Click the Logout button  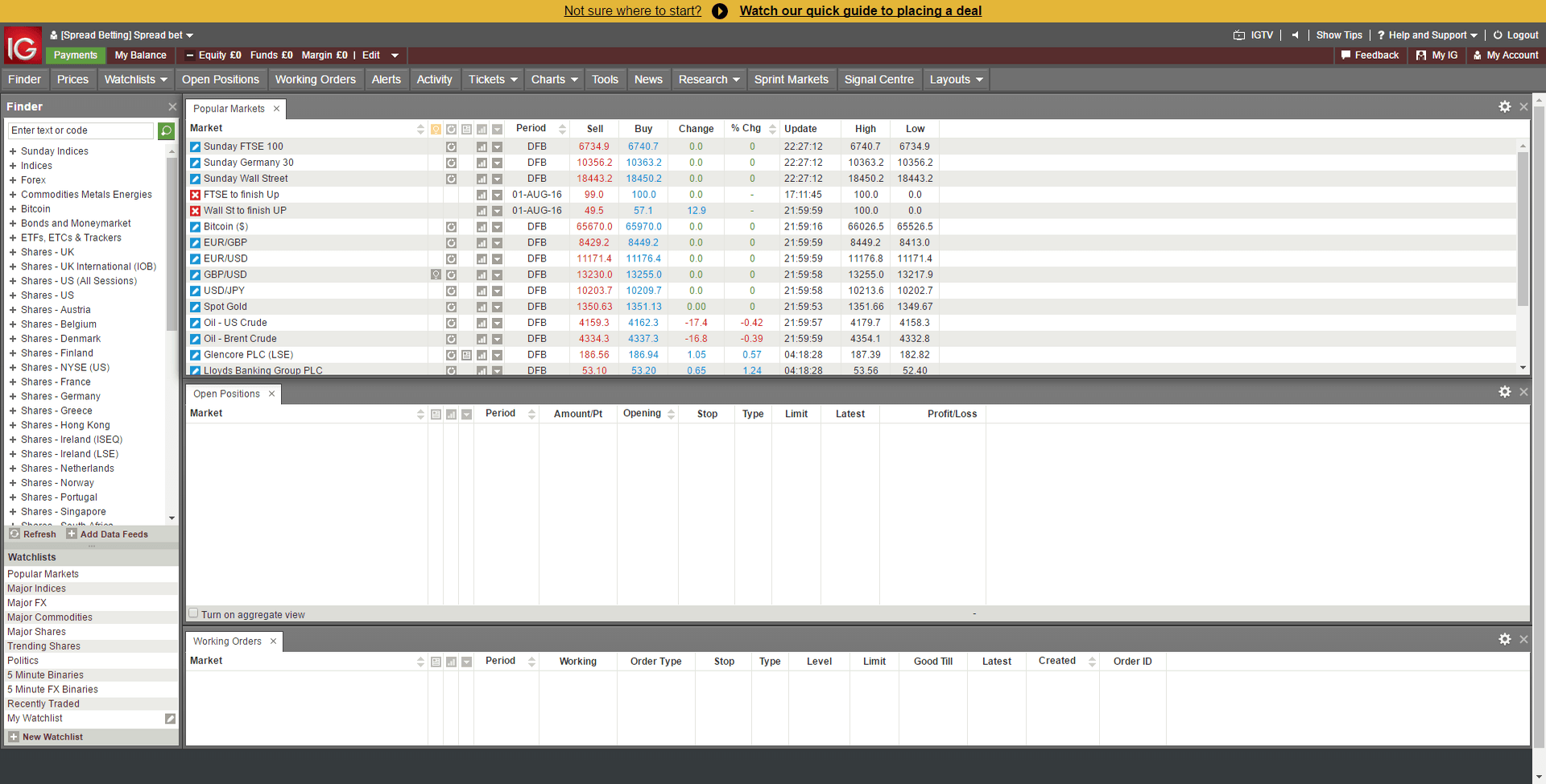1515,35
